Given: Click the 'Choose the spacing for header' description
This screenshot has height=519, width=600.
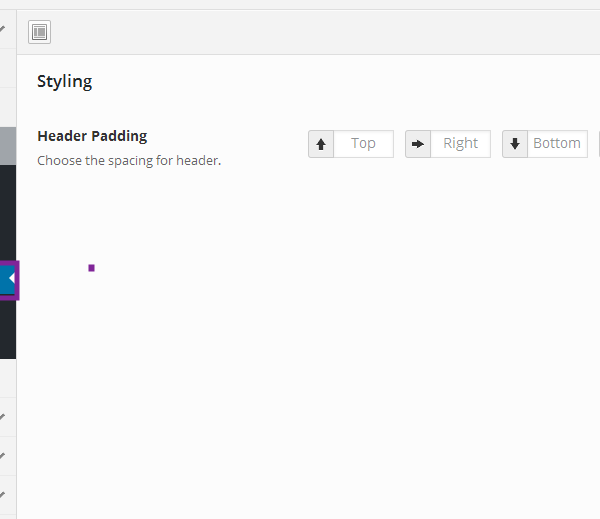Looking at the screenshot, I should click(x=128, y=160).
